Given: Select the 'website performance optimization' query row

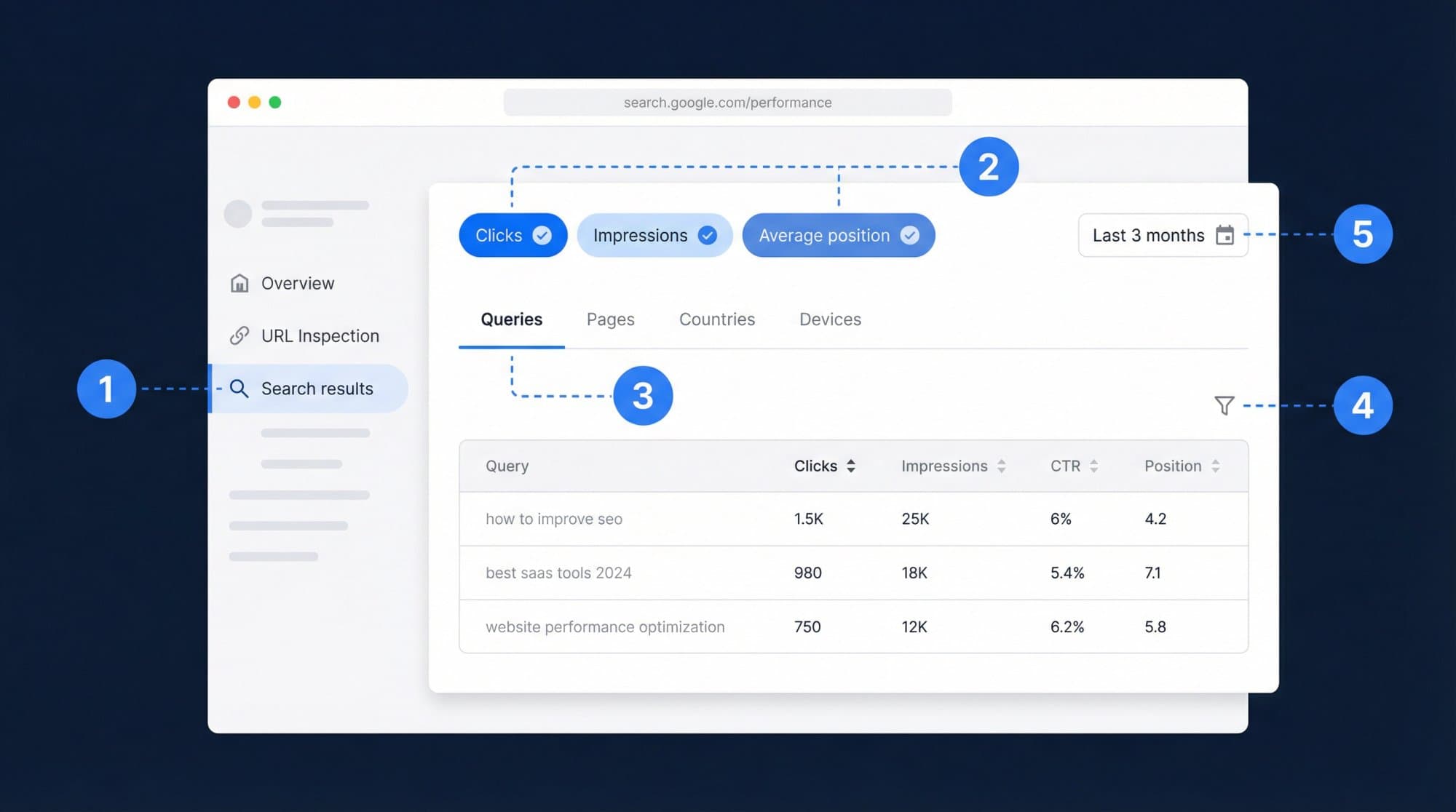Looking at the screenshot, I should pos(853,626).
